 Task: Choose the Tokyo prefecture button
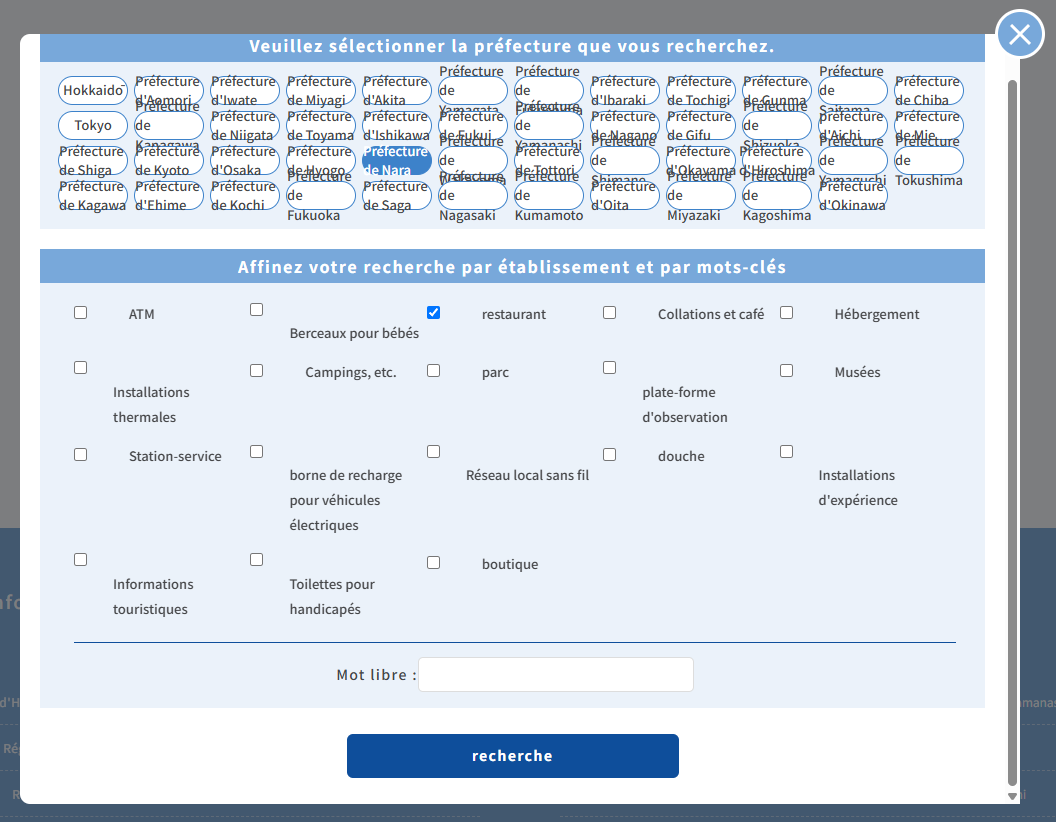tap(93, 126)
